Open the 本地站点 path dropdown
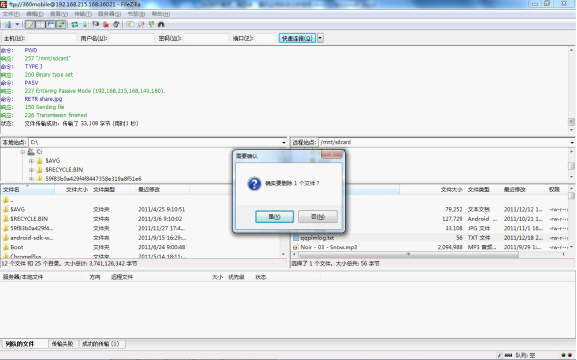Image resolution: width=577 pixels, height=360 pixels. click(x=284, y=142)
